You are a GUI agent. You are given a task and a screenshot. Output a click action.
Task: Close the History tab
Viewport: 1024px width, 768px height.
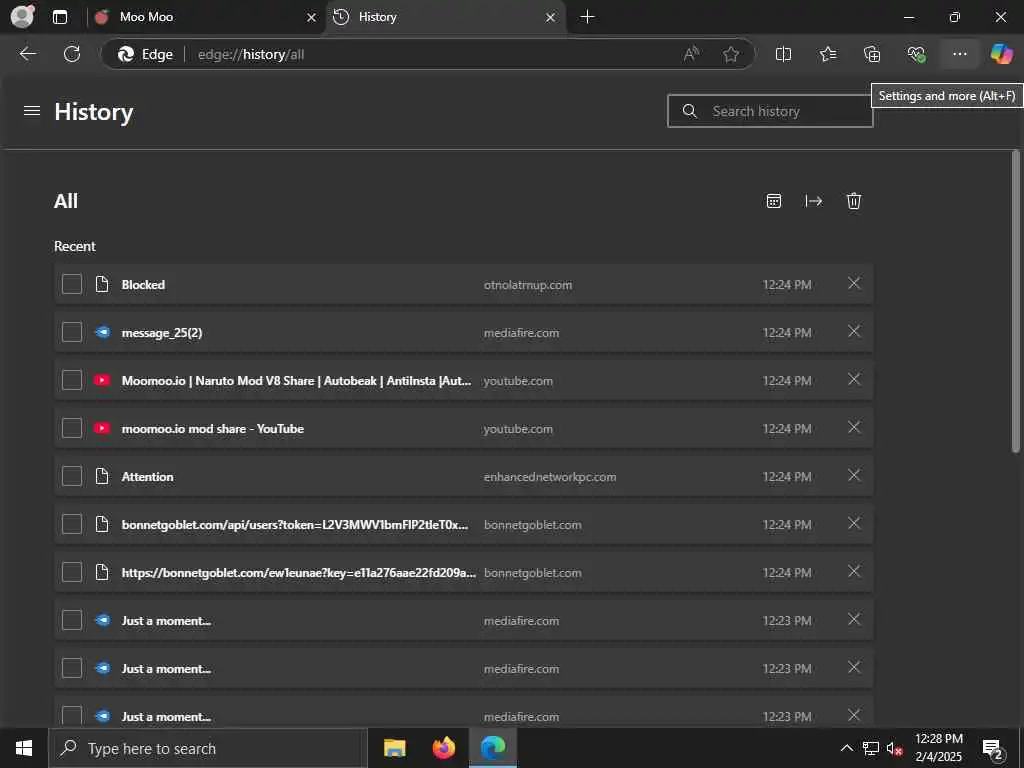pyautogui.click(x=551, y=18)
